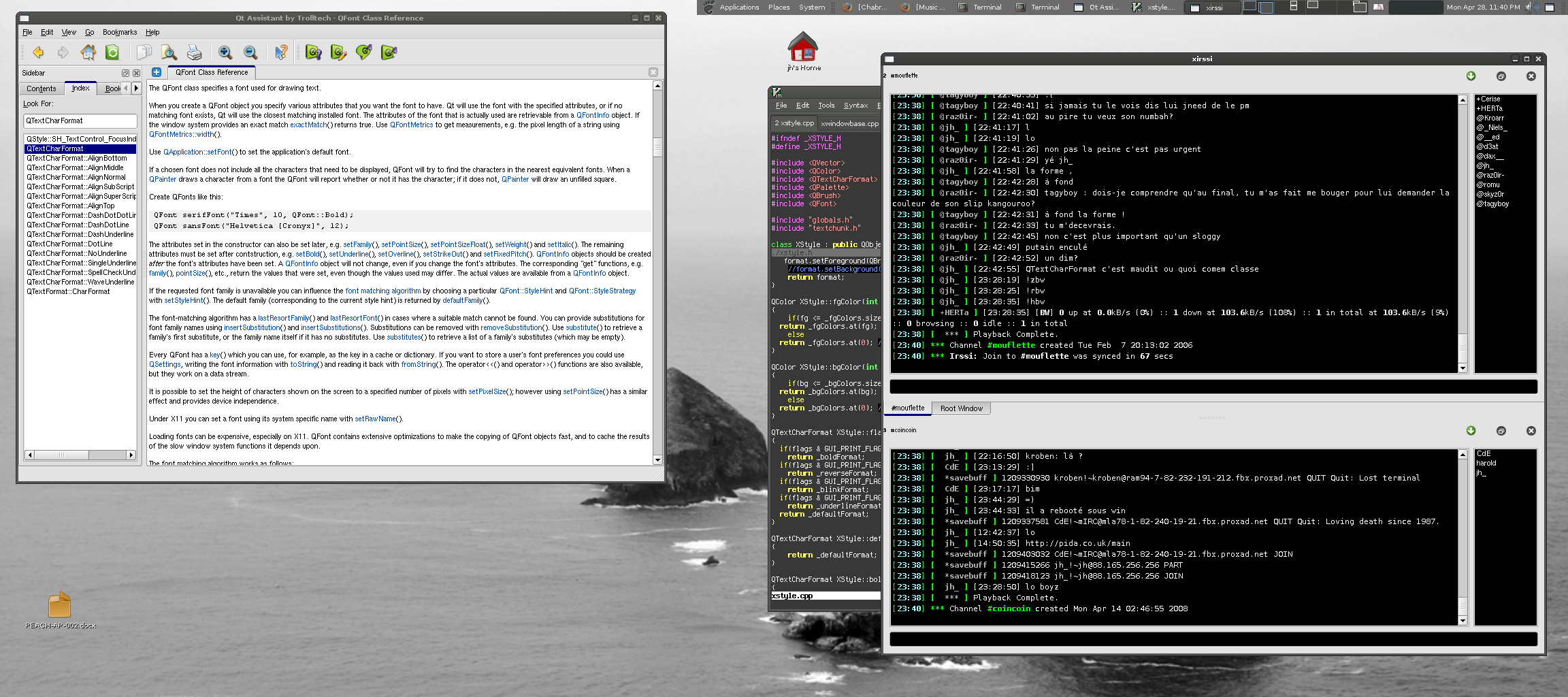Viewport: 1568px width, 697px height.
Task: Select QTextCharFormat::AlignMiddle in the index list
Action: (x=75, y=167)
